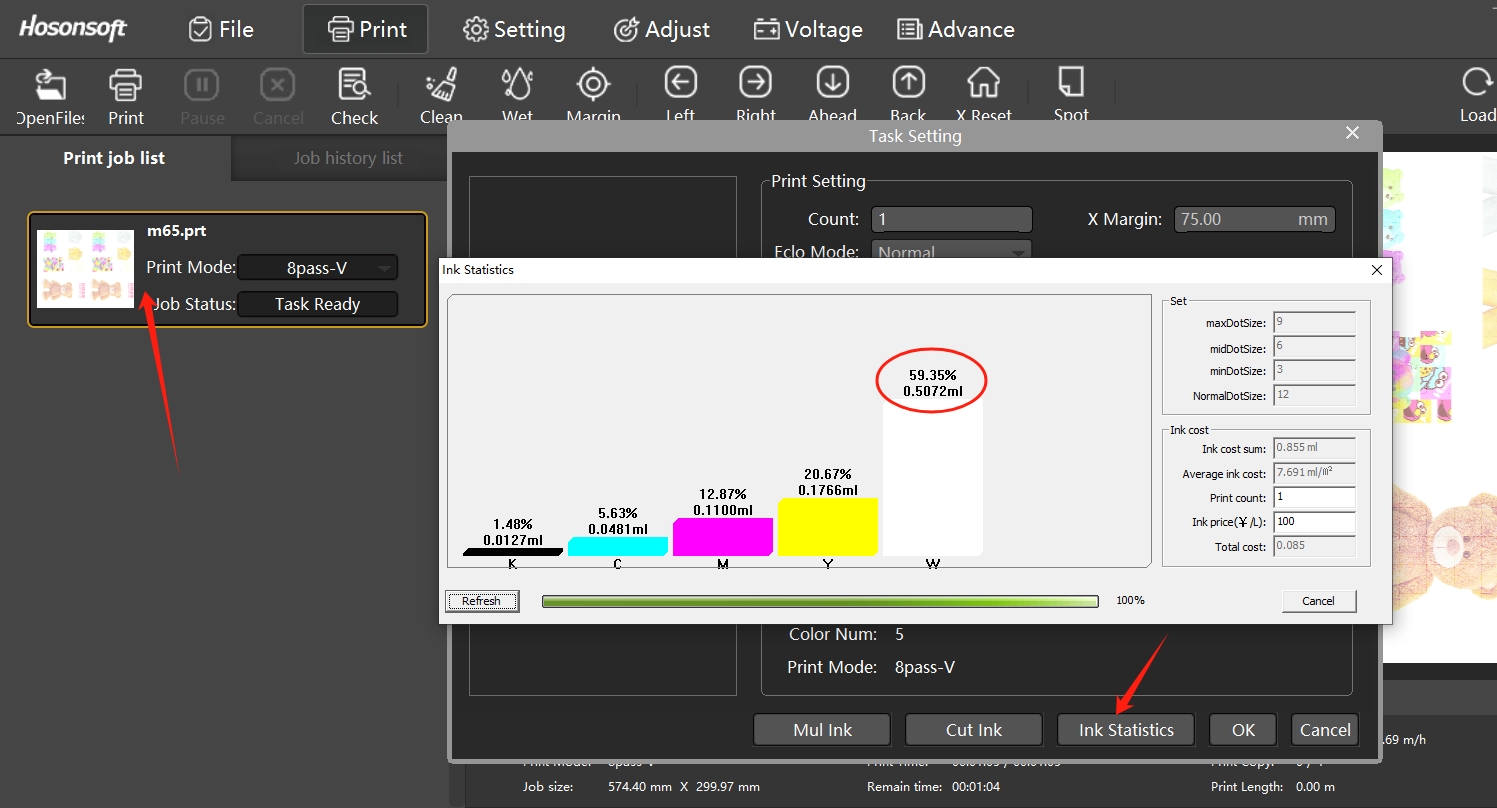
Task: Click the OpenFiles toolbar icon
Action: tap(50, 87)
